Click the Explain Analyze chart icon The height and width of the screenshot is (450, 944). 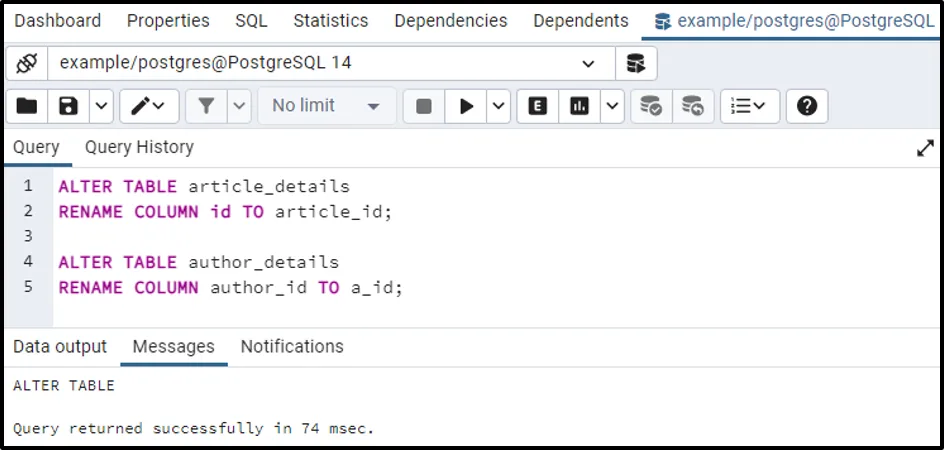click(x=580, y=107)
